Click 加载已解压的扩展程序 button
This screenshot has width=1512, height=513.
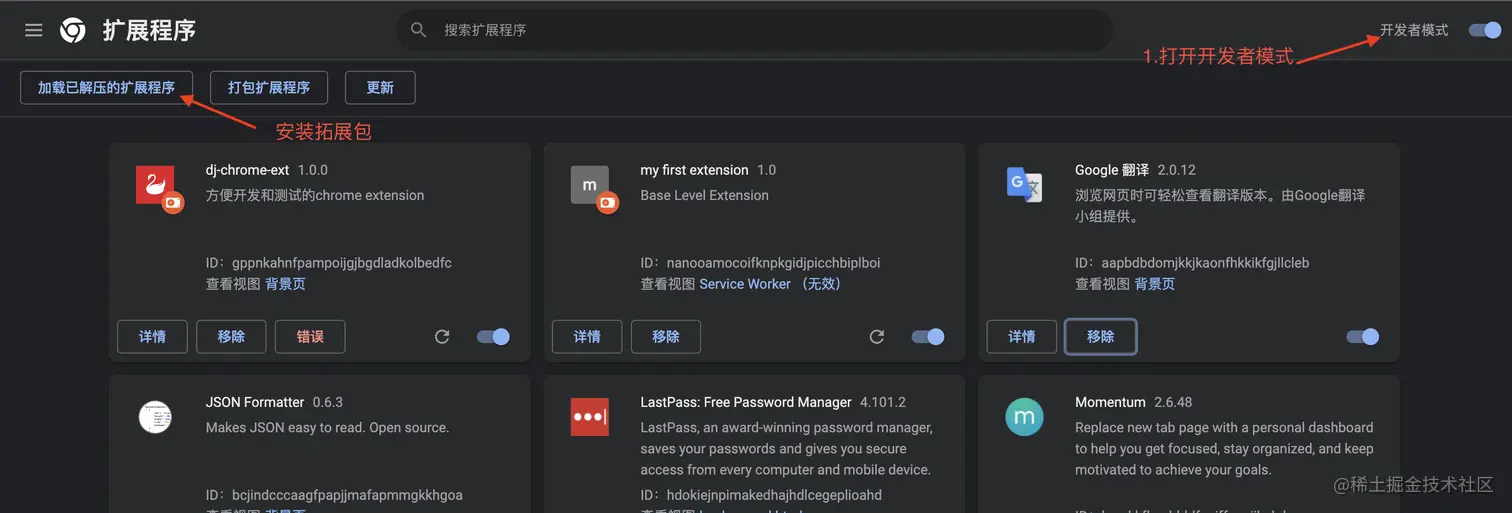coord(107,87)
